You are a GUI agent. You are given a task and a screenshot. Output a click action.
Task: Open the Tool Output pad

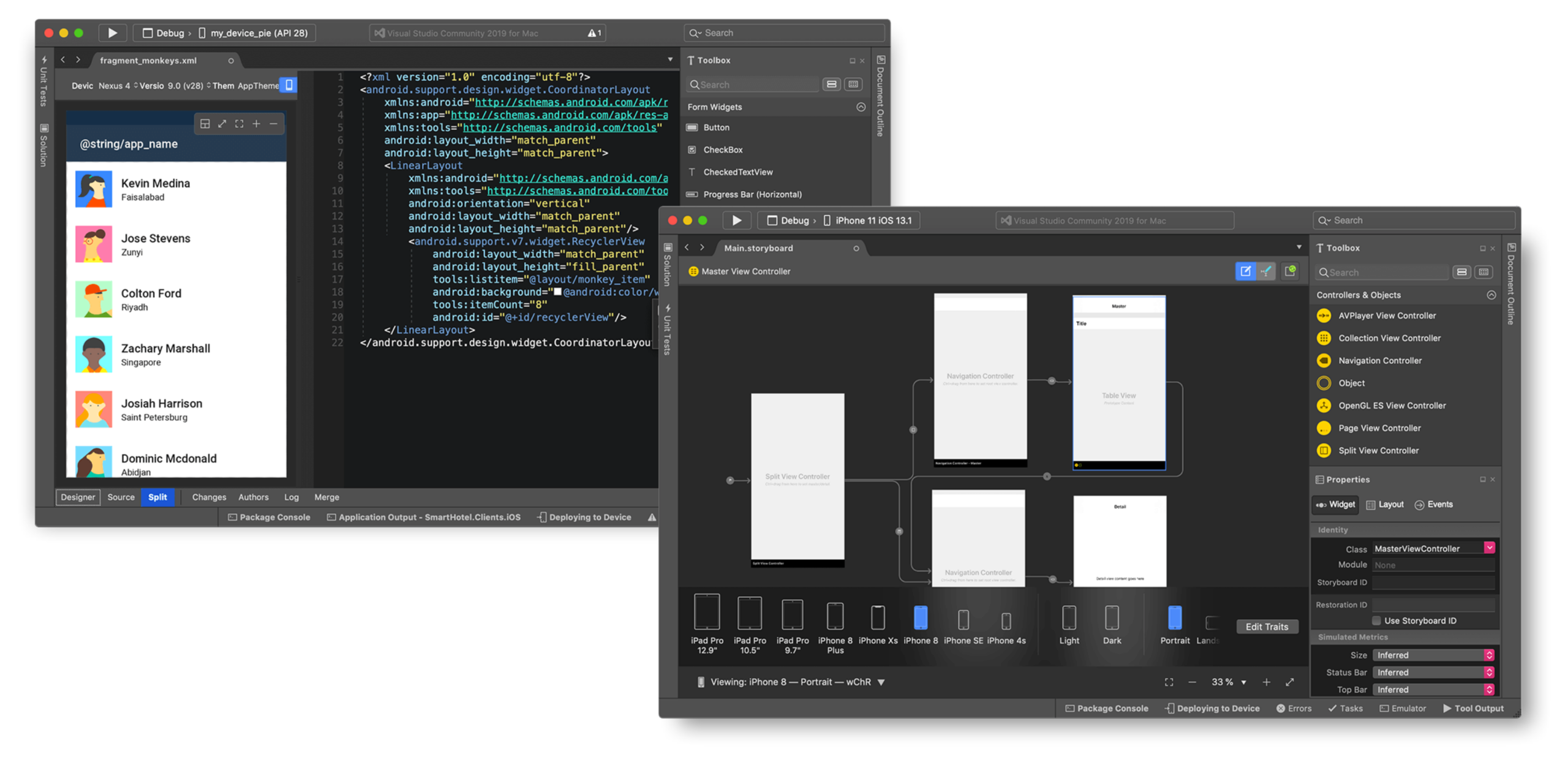click(x=1472, y=709)
